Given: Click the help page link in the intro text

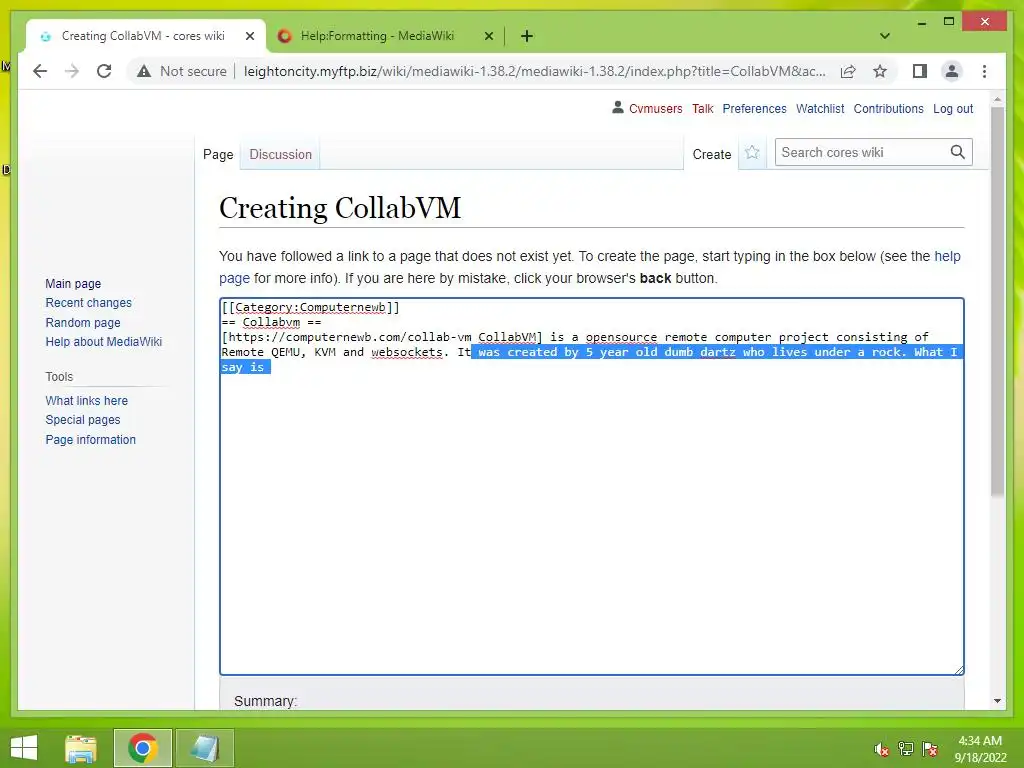Looking at the screenshot, I should tap(947, 256).
